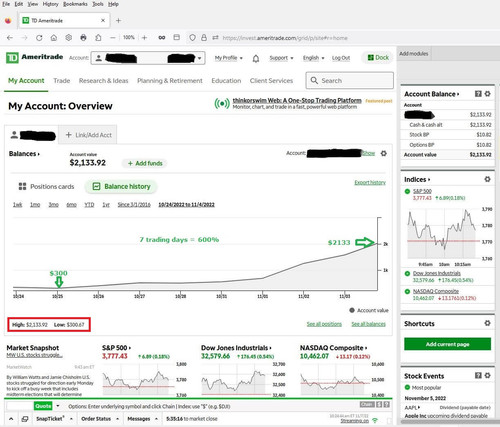Open the browser home page icon
500x427 pixels.
[54, 38]
